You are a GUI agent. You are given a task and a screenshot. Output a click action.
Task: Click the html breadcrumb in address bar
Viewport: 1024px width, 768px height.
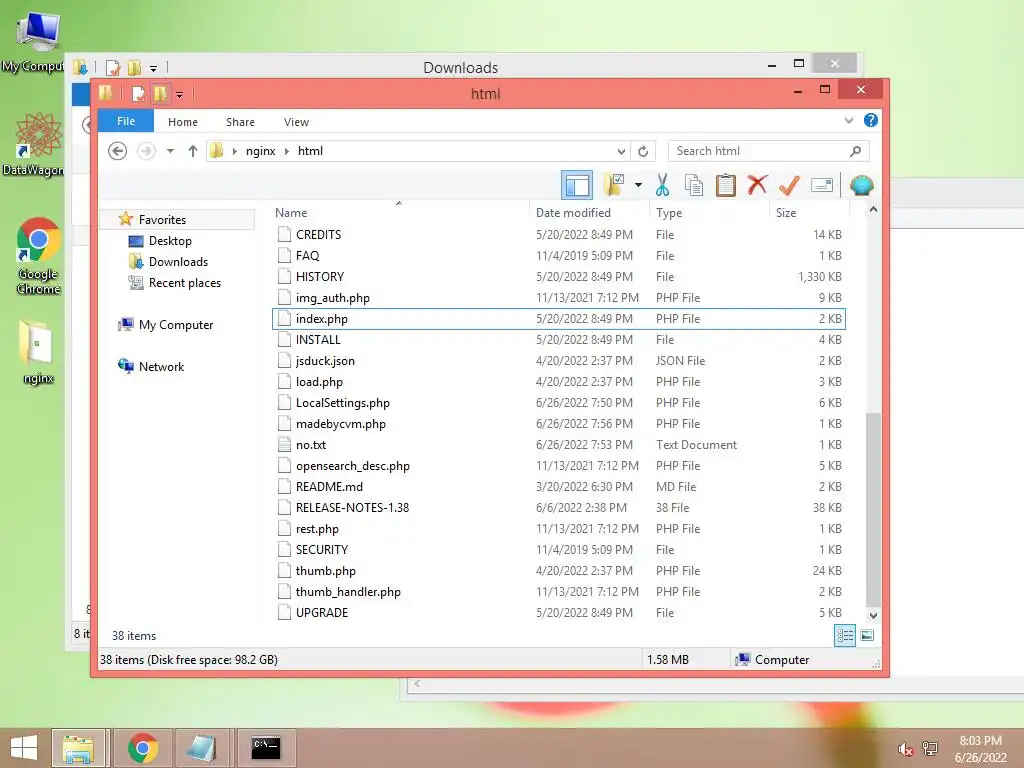310,151
